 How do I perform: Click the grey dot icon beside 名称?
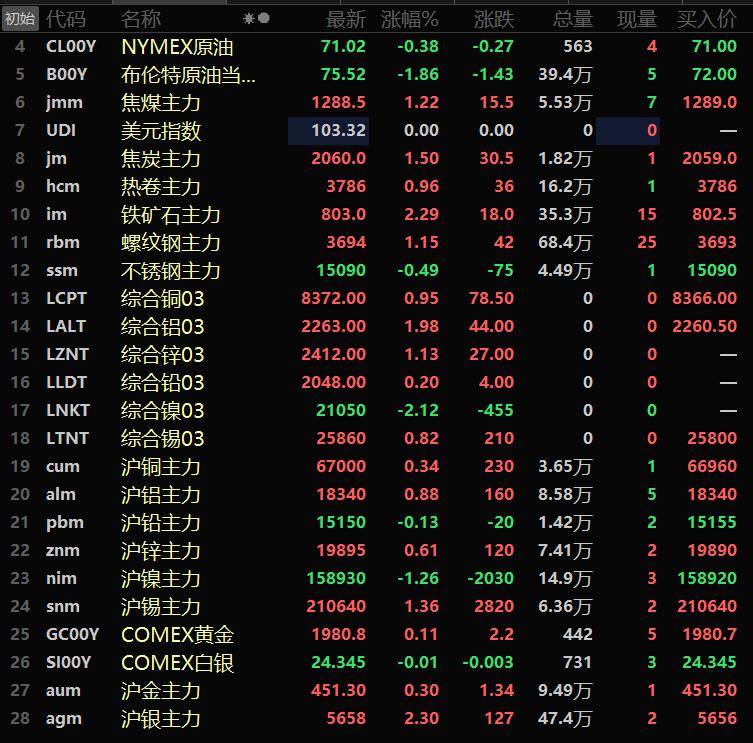tap(264, 18)
